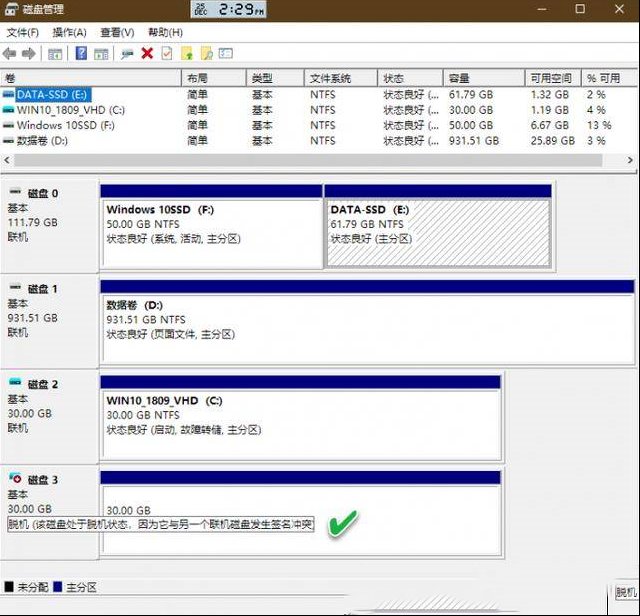Click the 25.89 GB free space cell

[x=553, y=141]
